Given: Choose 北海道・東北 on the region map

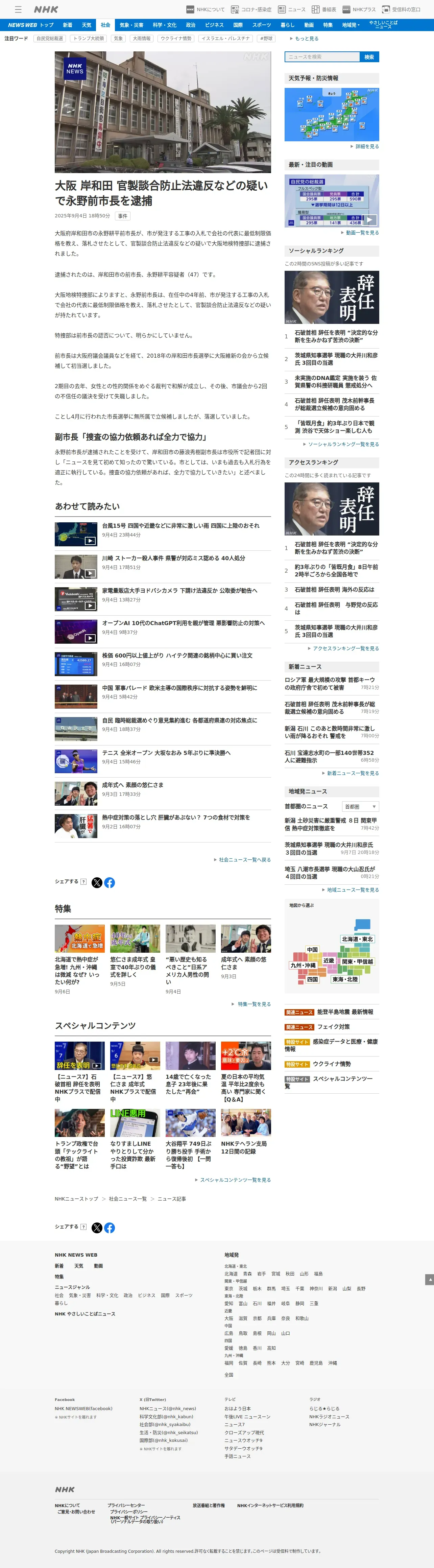Looking at the screenshot, I should click(x=357, y=939).
